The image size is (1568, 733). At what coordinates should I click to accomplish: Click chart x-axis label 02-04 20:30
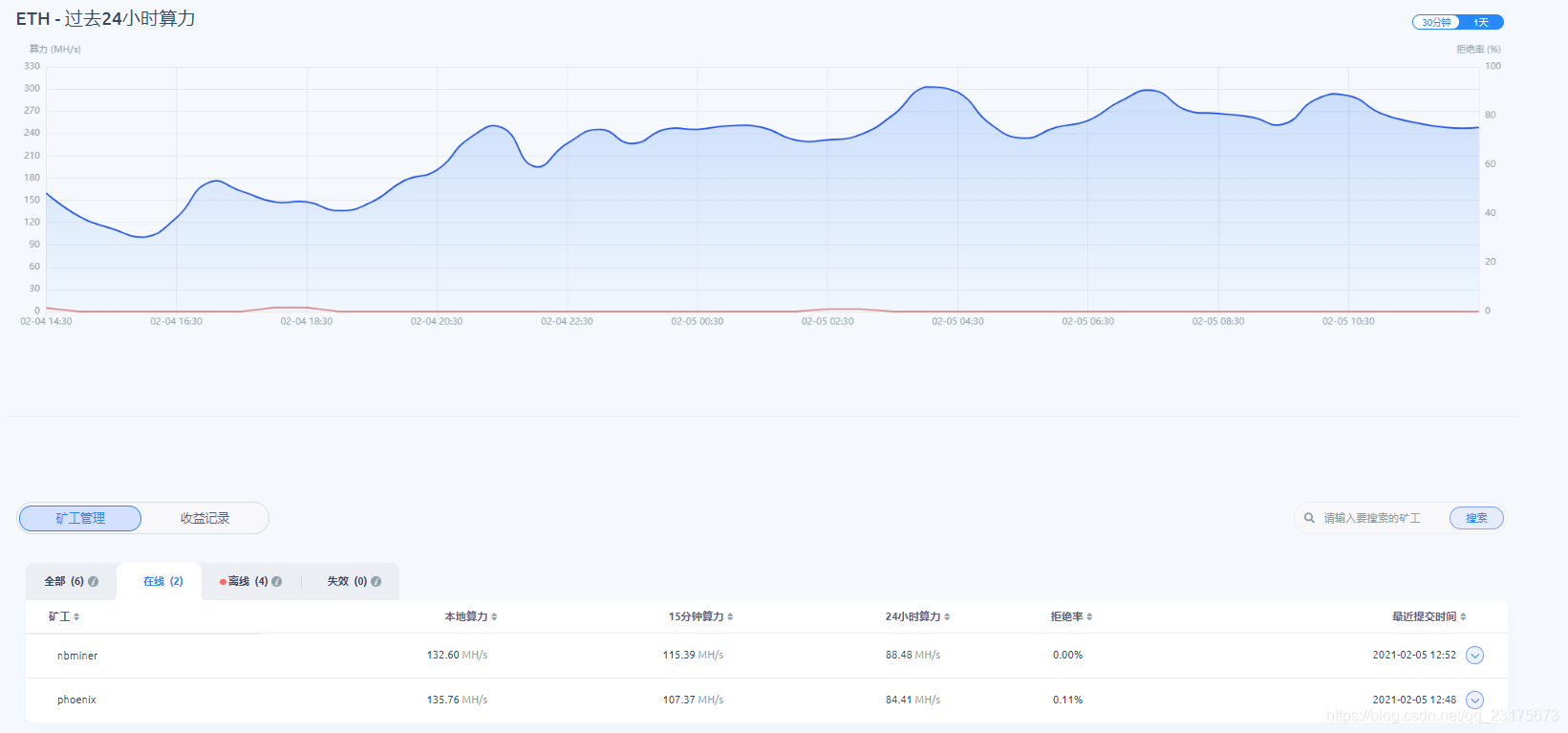437,321
